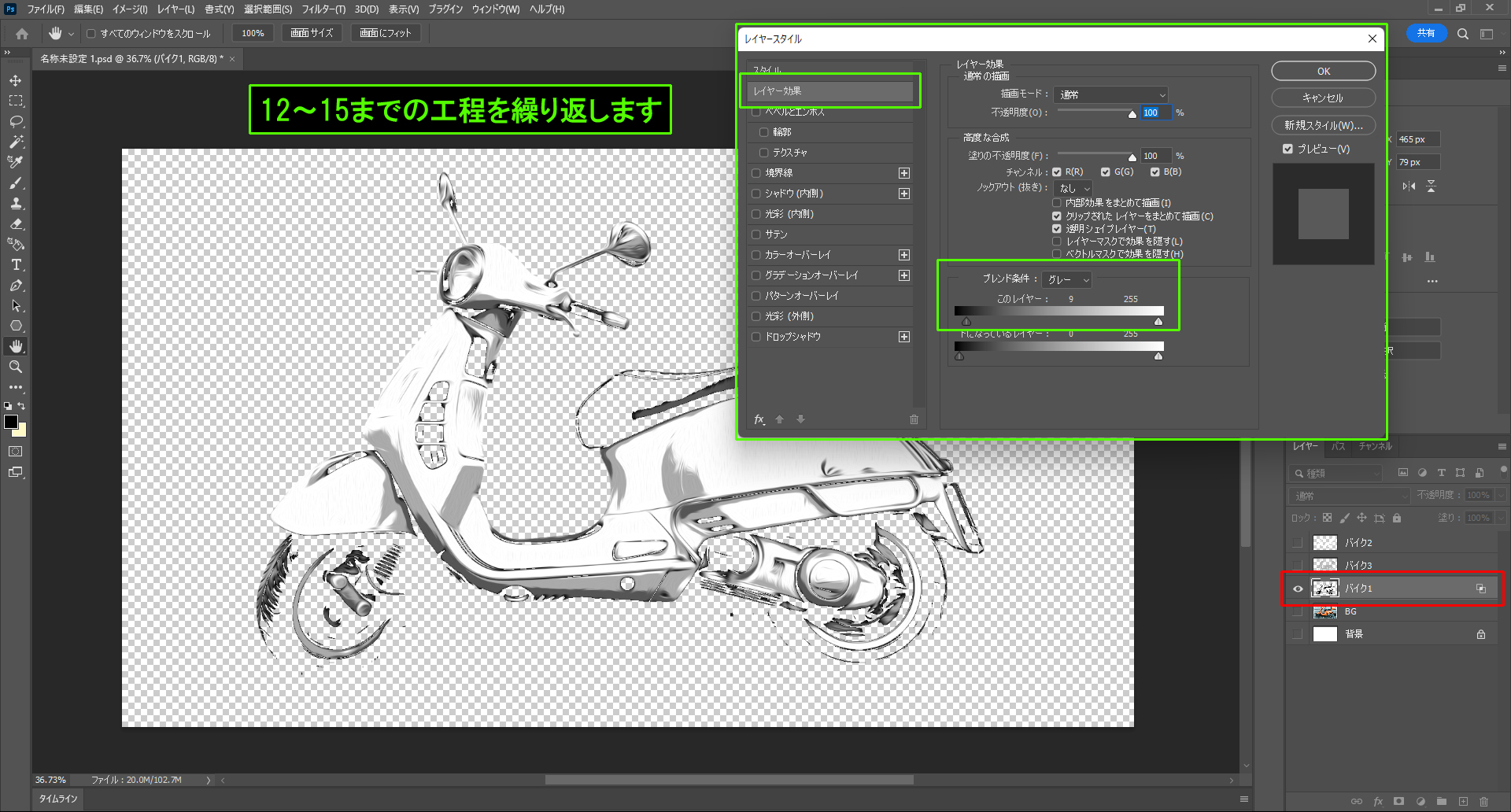Hide the バイク1 layer with eye icon
The height and width of the screenshot is (812, 1511).
(x=1298, y=589)
